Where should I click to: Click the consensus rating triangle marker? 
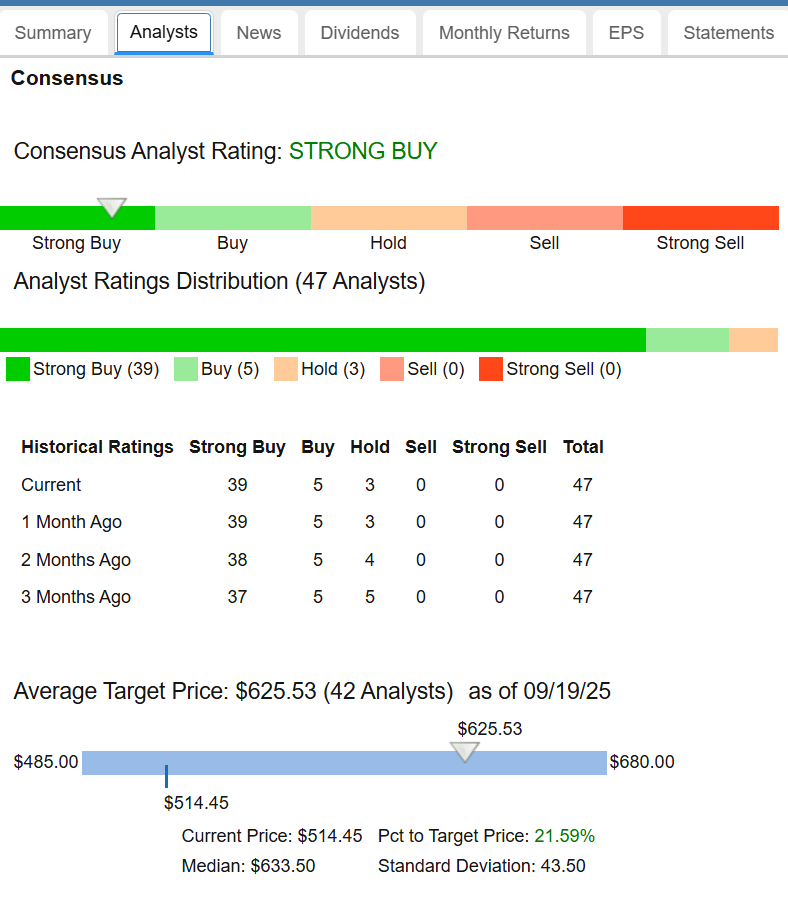point(112,207)
